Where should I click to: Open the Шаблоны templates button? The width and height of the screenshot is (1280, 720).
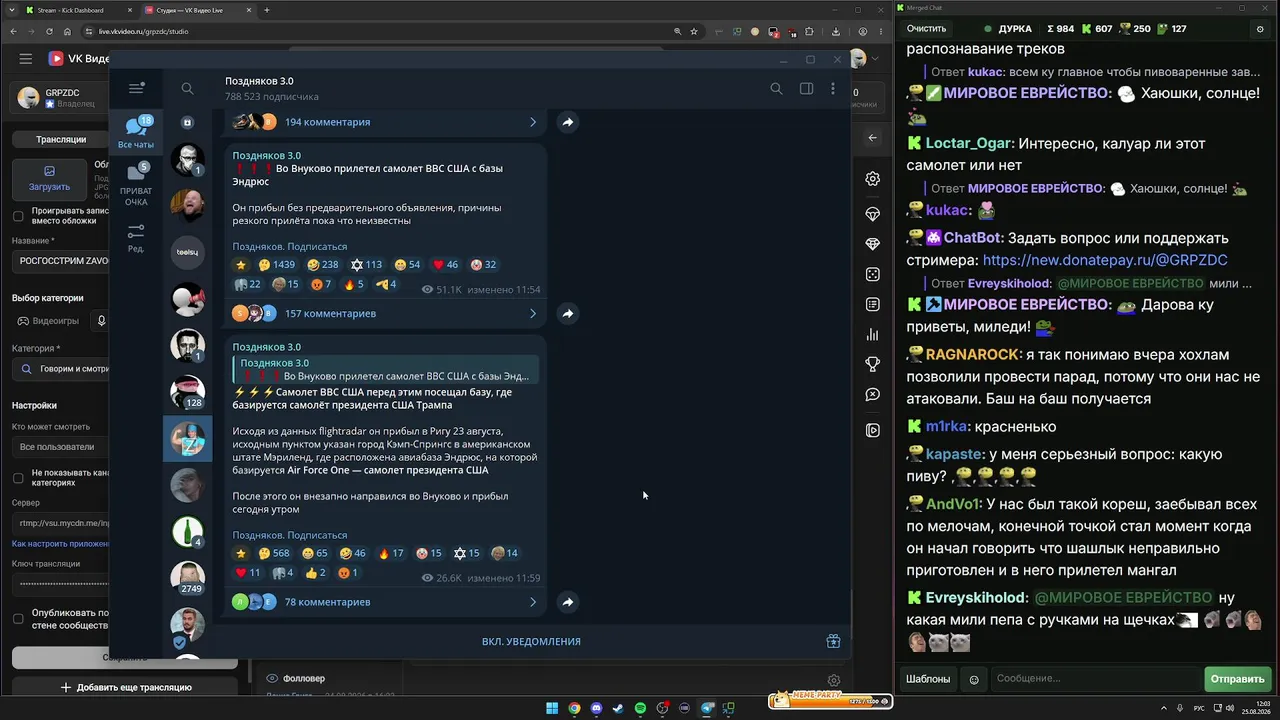(x=928, y=679)
